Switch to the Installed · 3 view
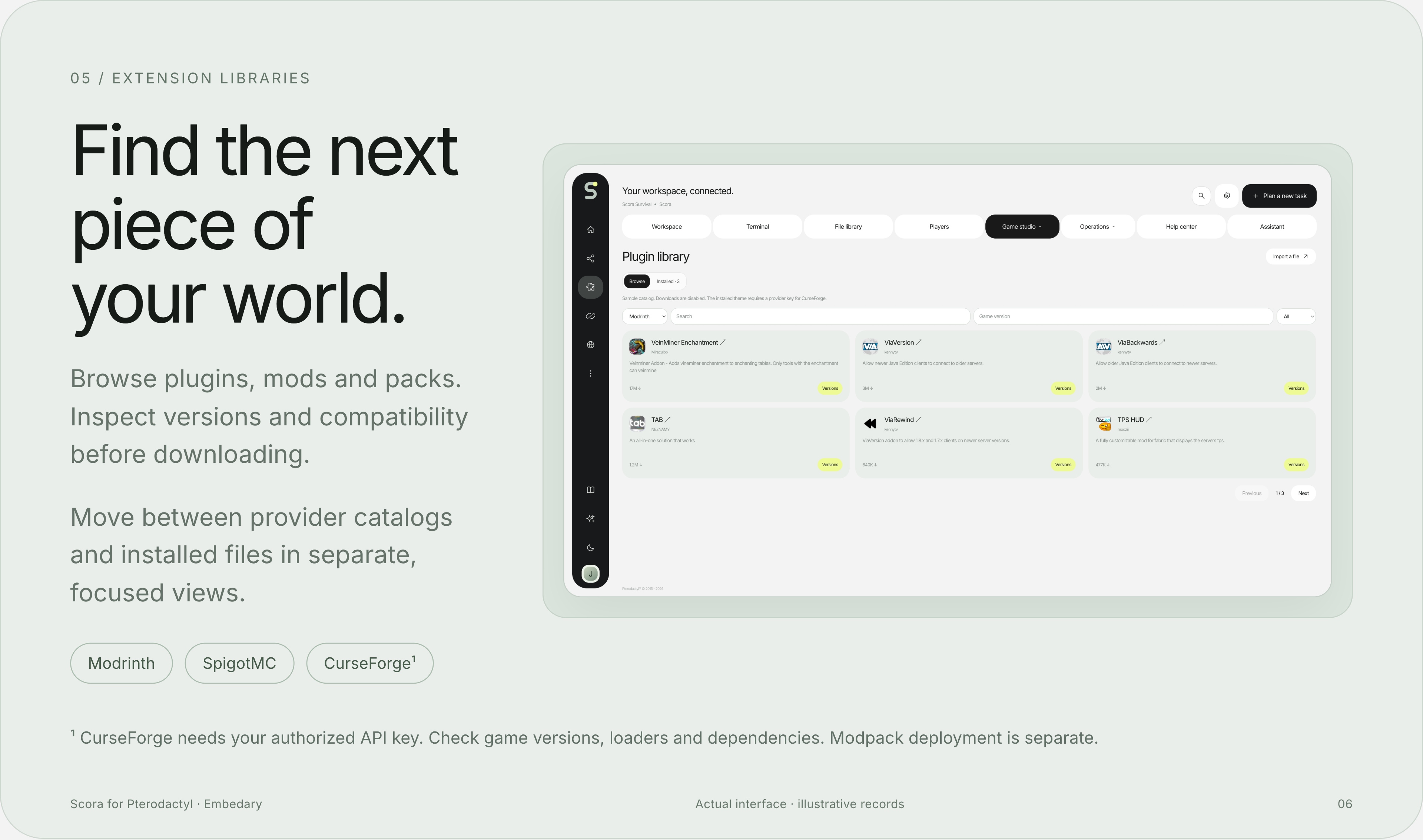Viewport: 1423px width, 840px height. pos(668,281)
